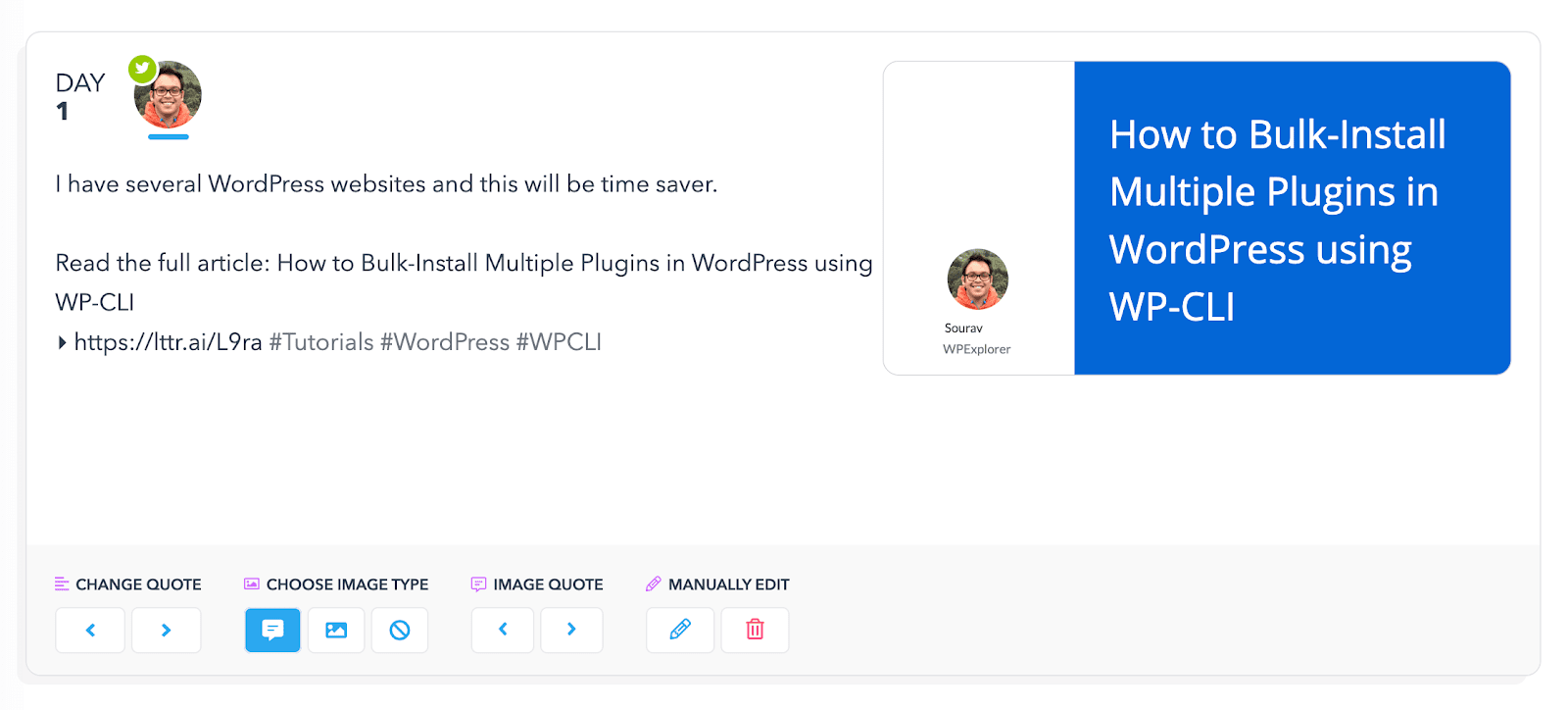This screenshot has height=710, width=1568.
Task: Click the Sourav name in the card
Action: pyautogui.click(x=963, y=329)
